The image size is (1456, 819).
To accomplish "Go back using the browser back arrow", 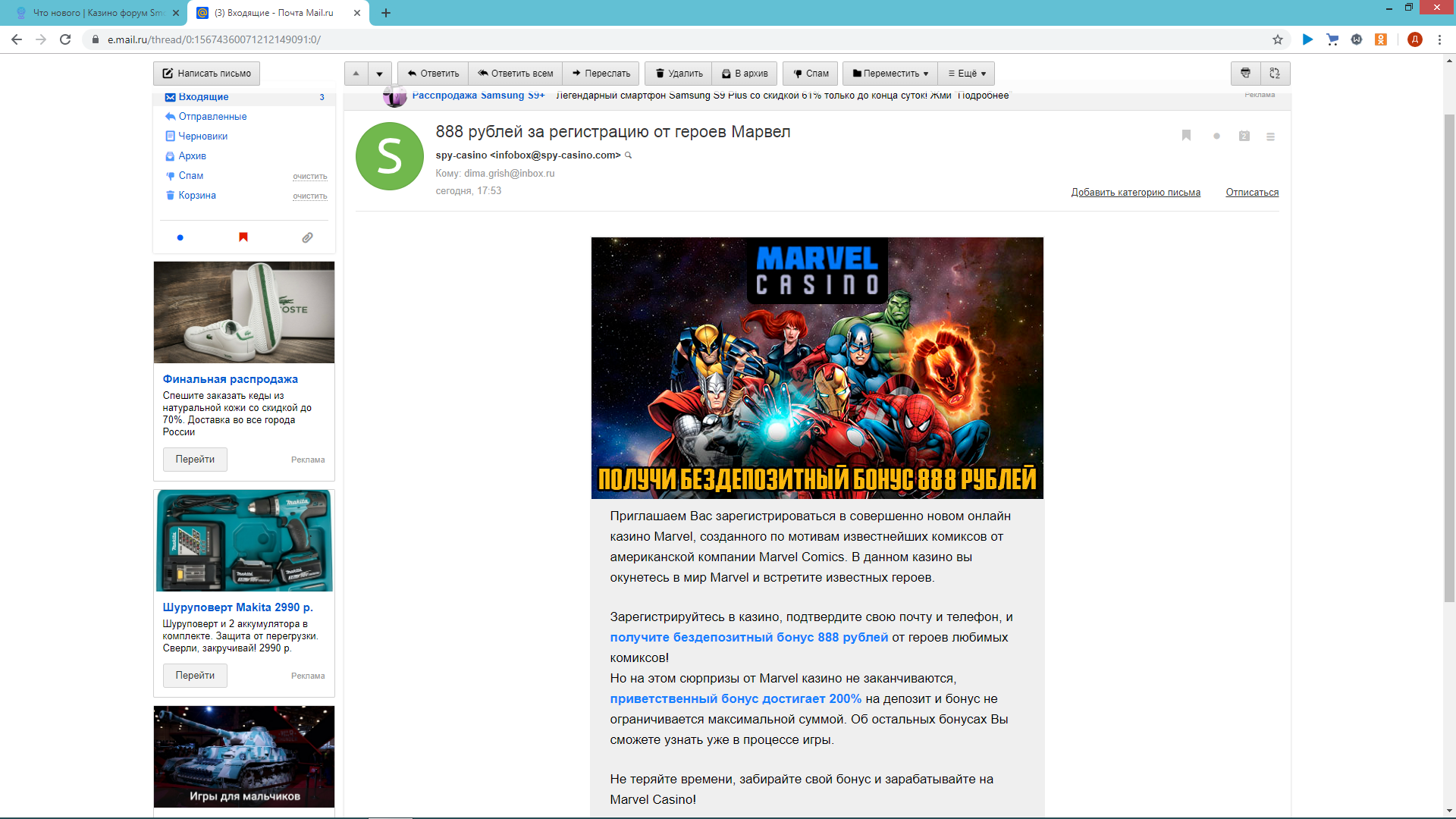I will [x=17, y=39].
